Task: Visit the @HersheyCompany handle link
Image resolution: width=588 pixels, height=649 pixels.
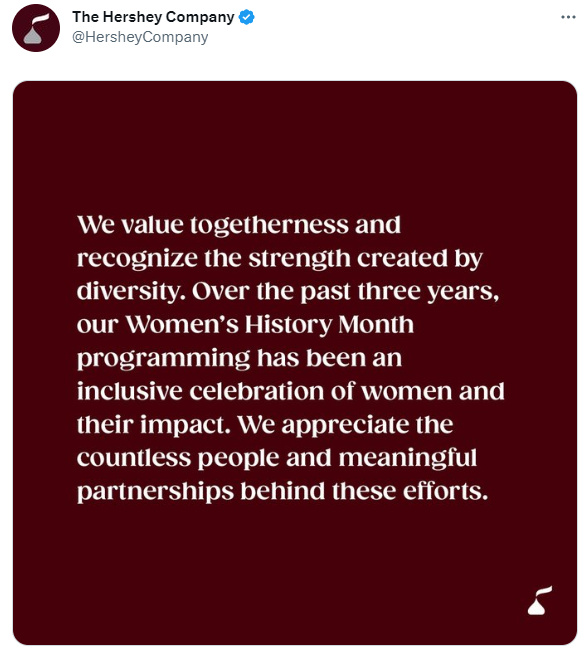Action: 140,37
